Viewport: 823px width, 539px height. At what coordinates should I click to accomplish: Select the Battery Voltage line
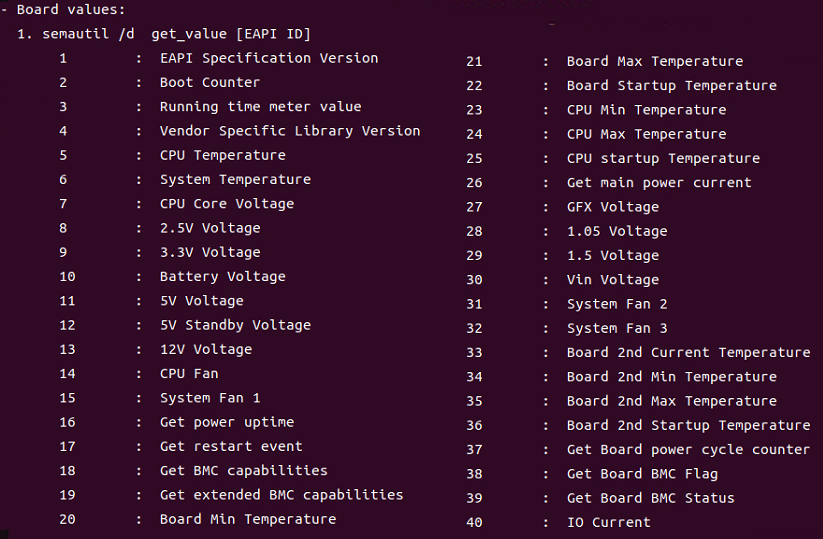pos(222,277)
